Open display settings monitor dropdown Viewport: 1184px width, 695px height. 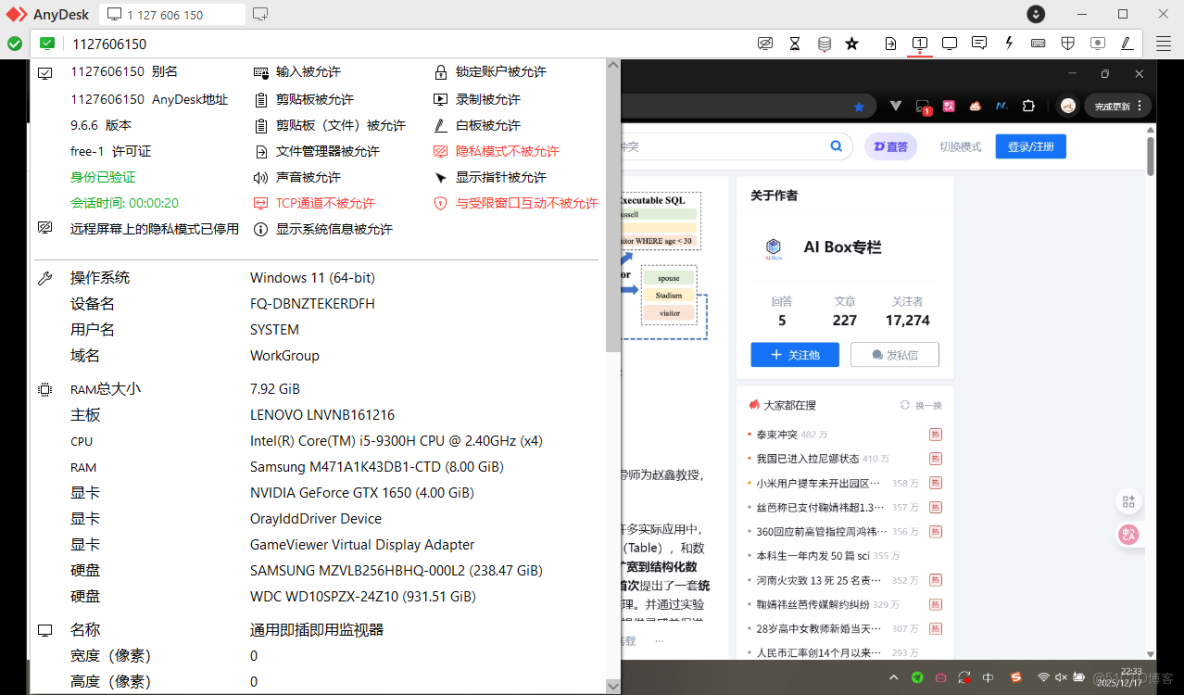coord(948,43)
